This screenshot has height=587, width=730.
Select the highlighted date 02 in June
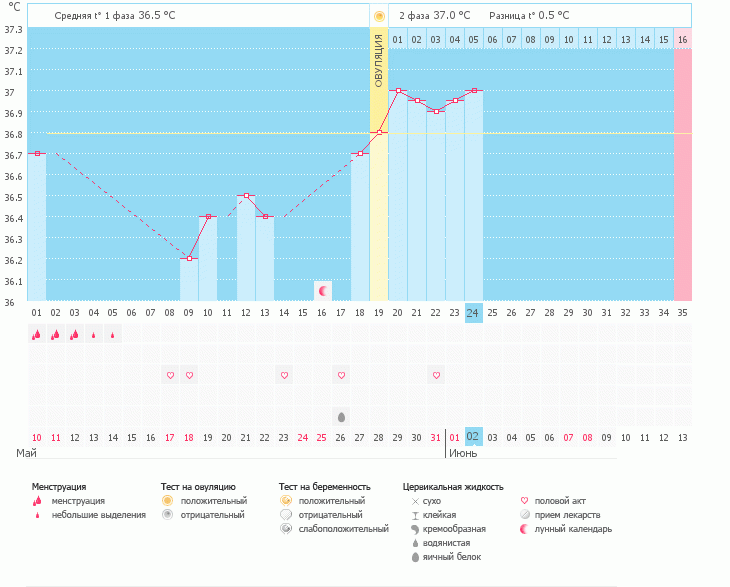[474, 437]
